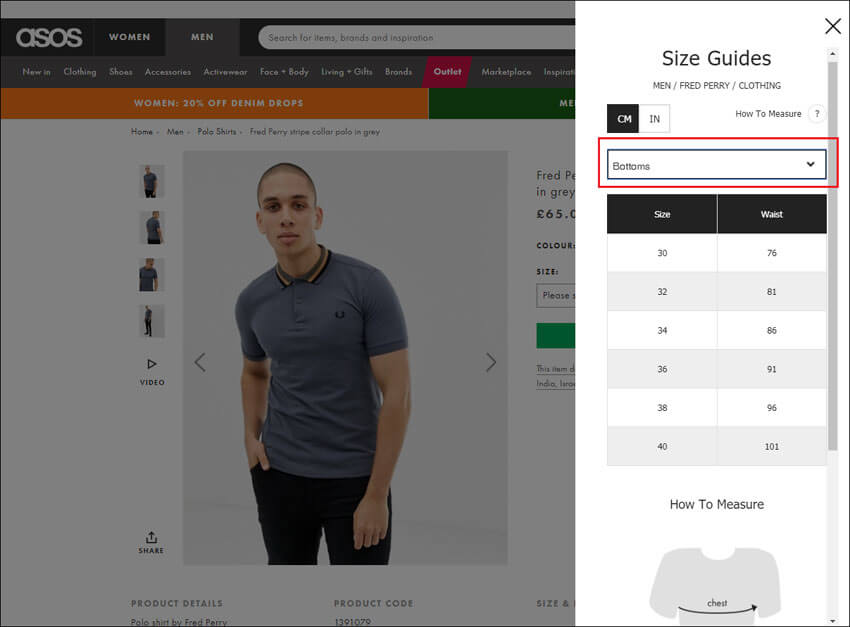The height and width of the screenshot is (627, 850).
Task: Open the Clothing menu
Action: click(80, 72)
